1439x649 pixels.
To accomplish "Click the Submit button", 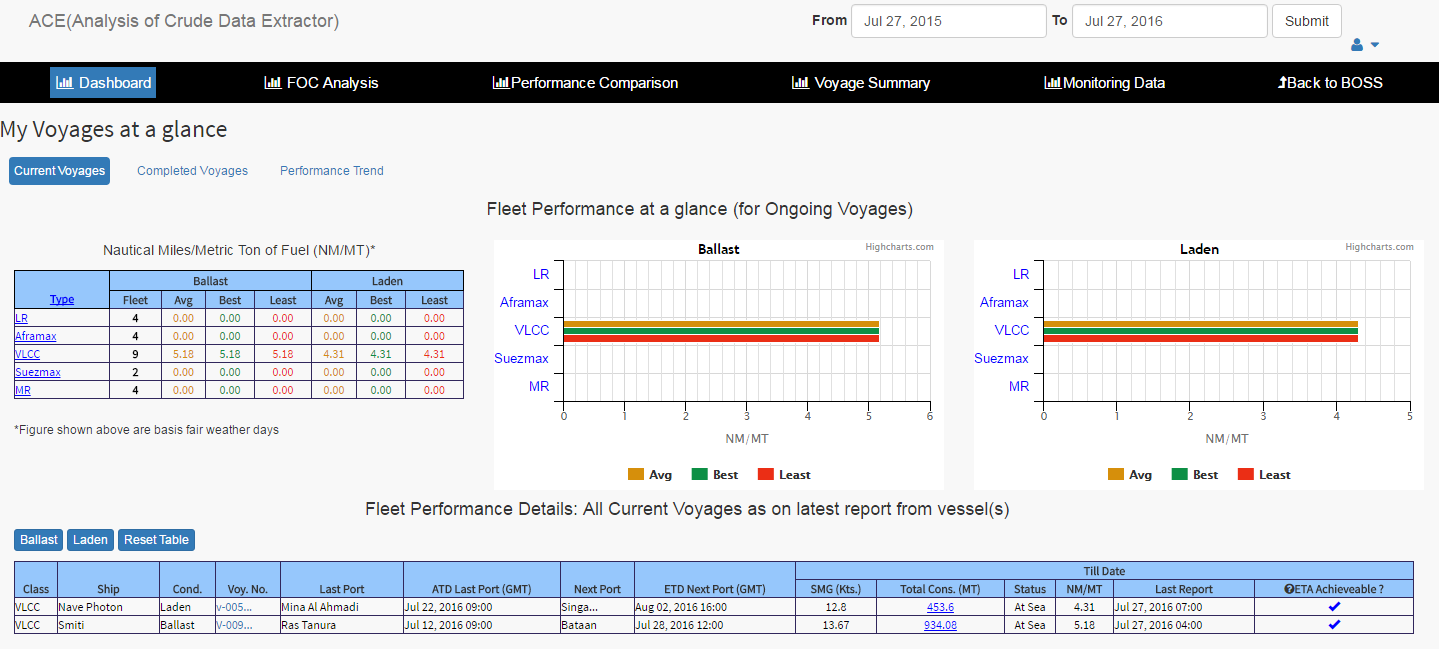I will tap(1307, 21).
